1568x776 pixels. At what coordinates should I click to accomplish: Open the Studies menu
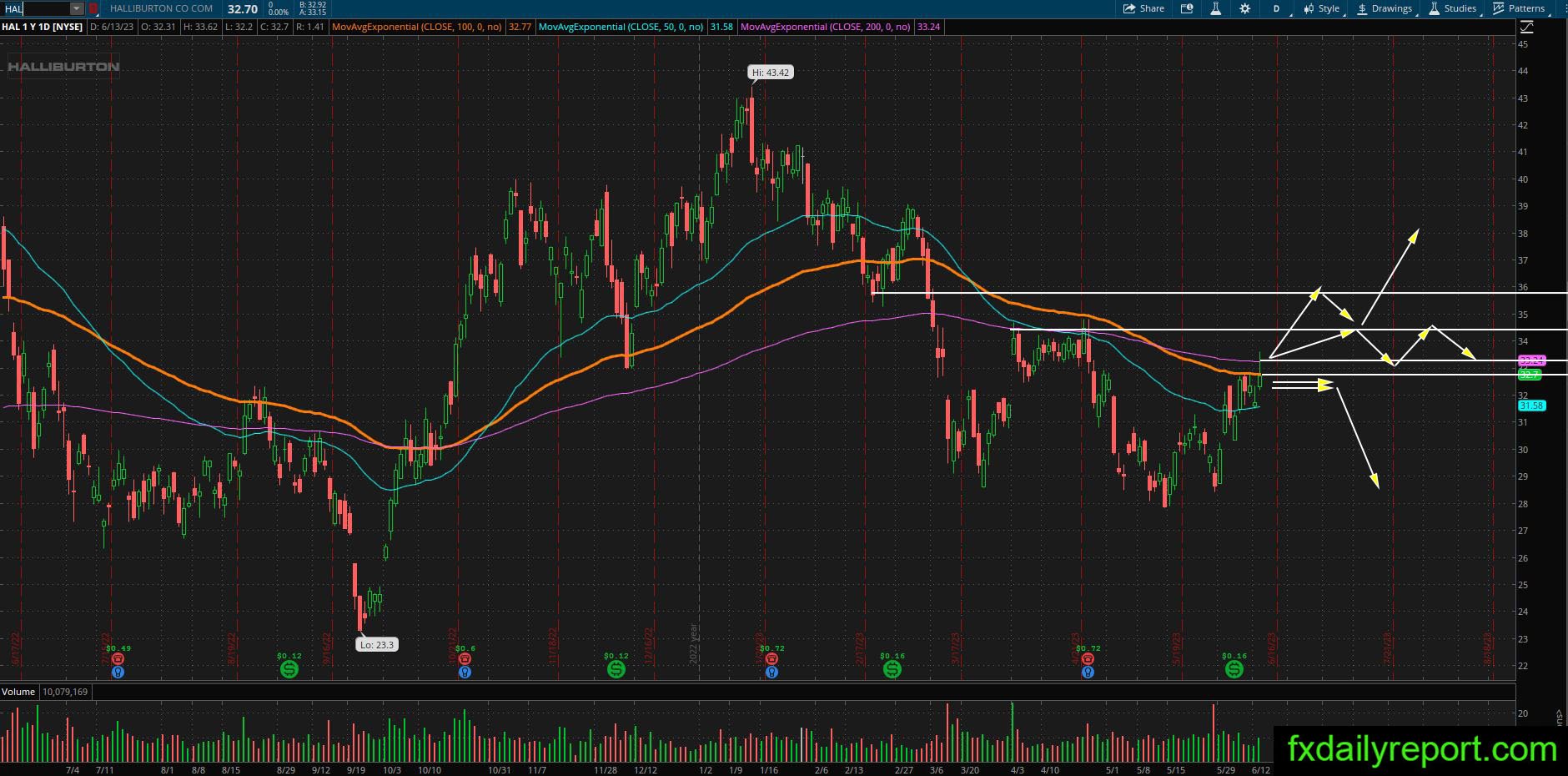(x=1452, y=8)
